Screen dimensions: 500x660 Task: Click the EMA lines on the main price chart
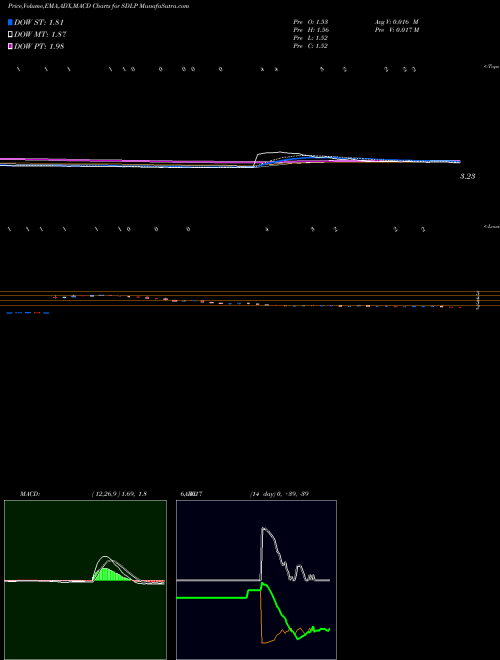pos(230,162)
